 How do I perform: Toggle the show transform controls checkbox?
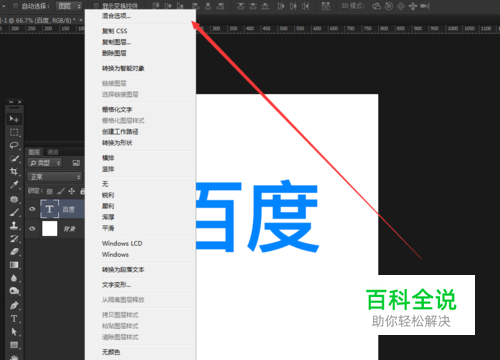(96, 6)
